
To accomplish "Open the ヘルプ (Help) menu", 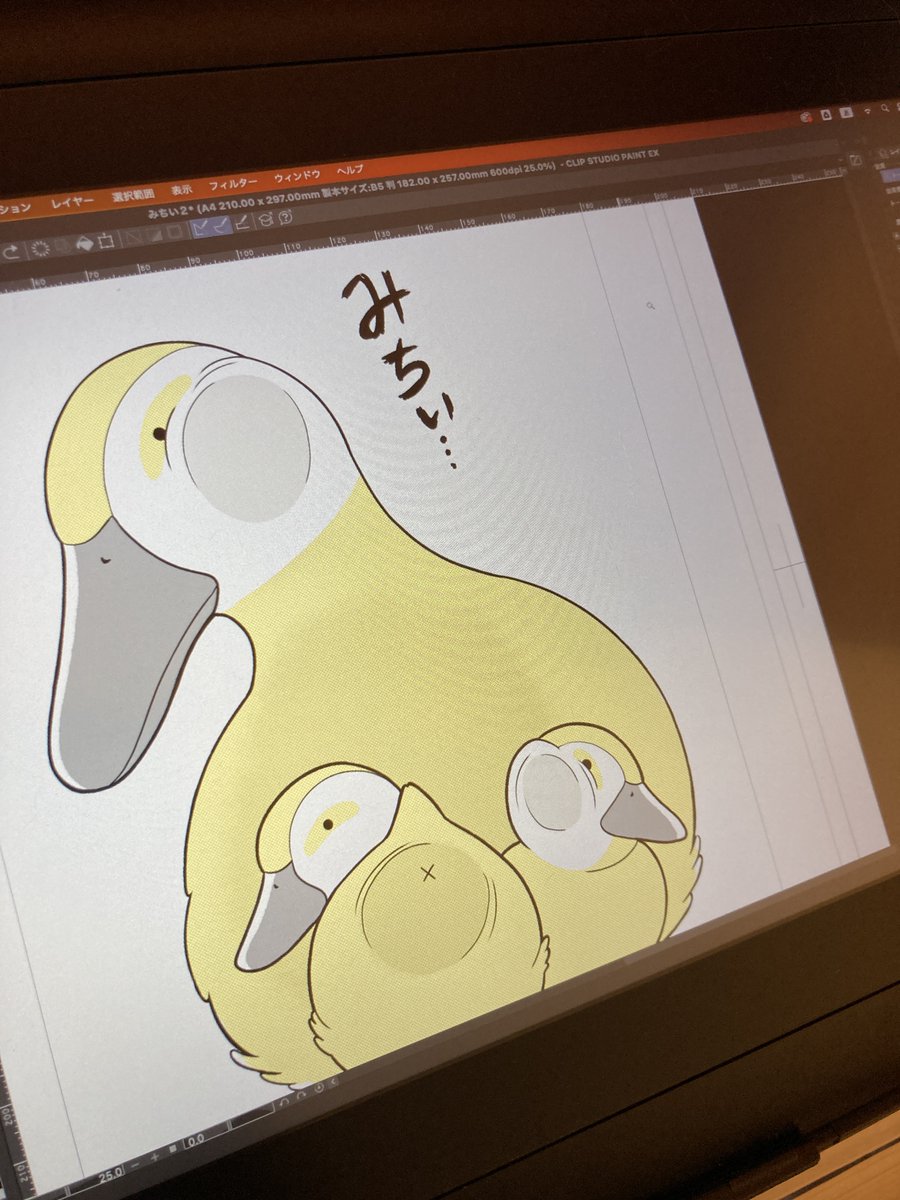I will (350, 171).
